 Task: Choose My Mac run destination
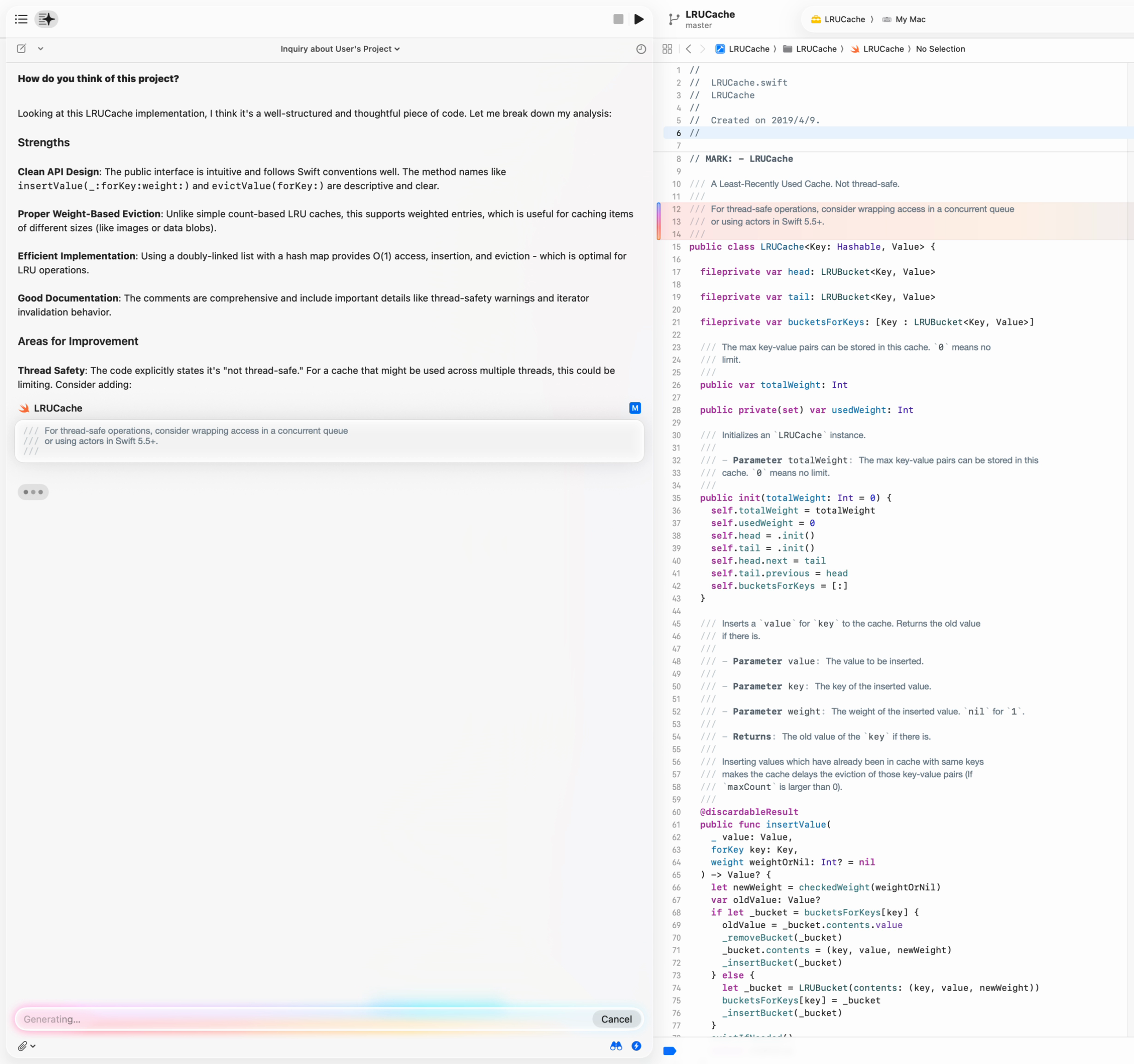point(904,19)
